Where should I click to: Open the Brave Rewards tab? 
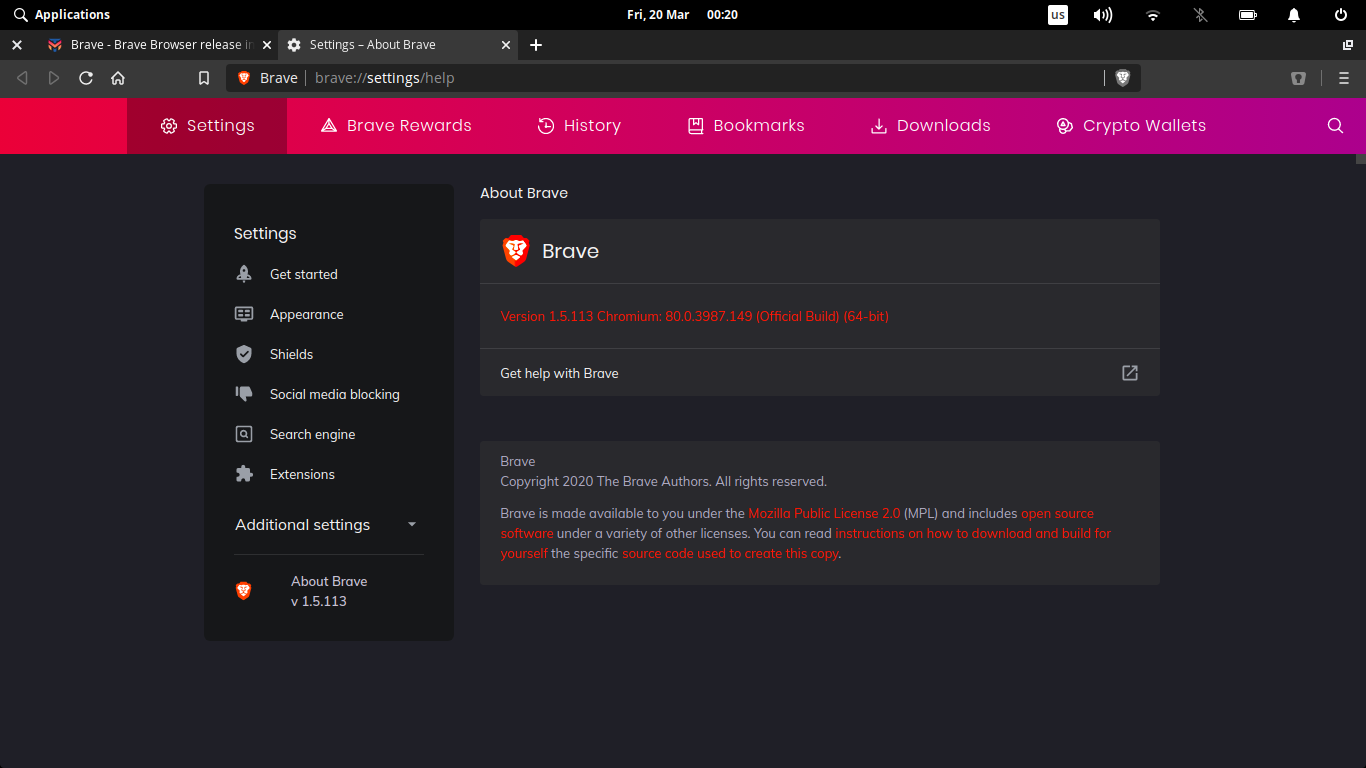coord(396,126)
